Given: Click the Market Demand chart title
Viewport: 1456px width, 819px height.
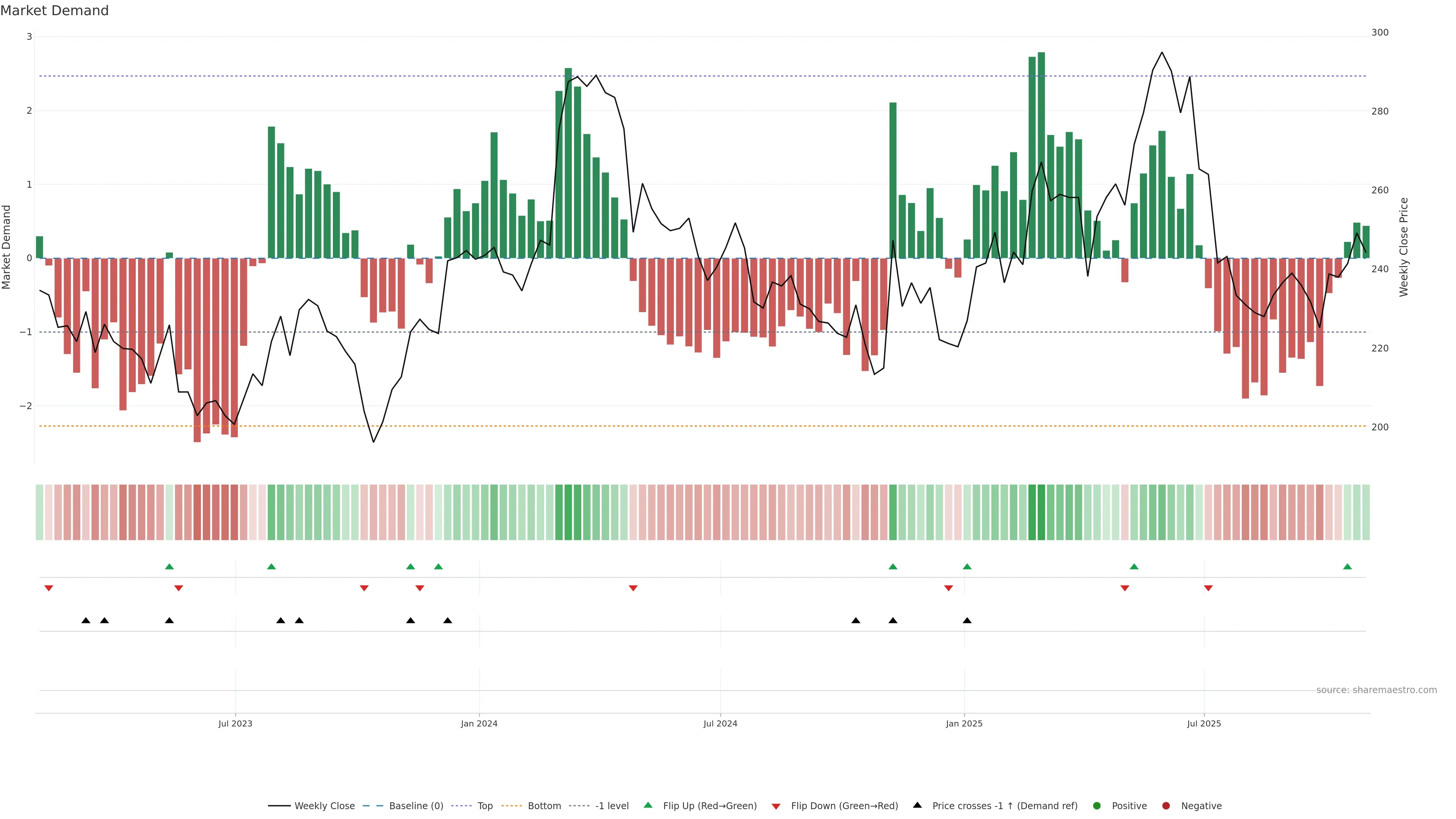Looking at the screenshot, I should click(x=54, y=11).
